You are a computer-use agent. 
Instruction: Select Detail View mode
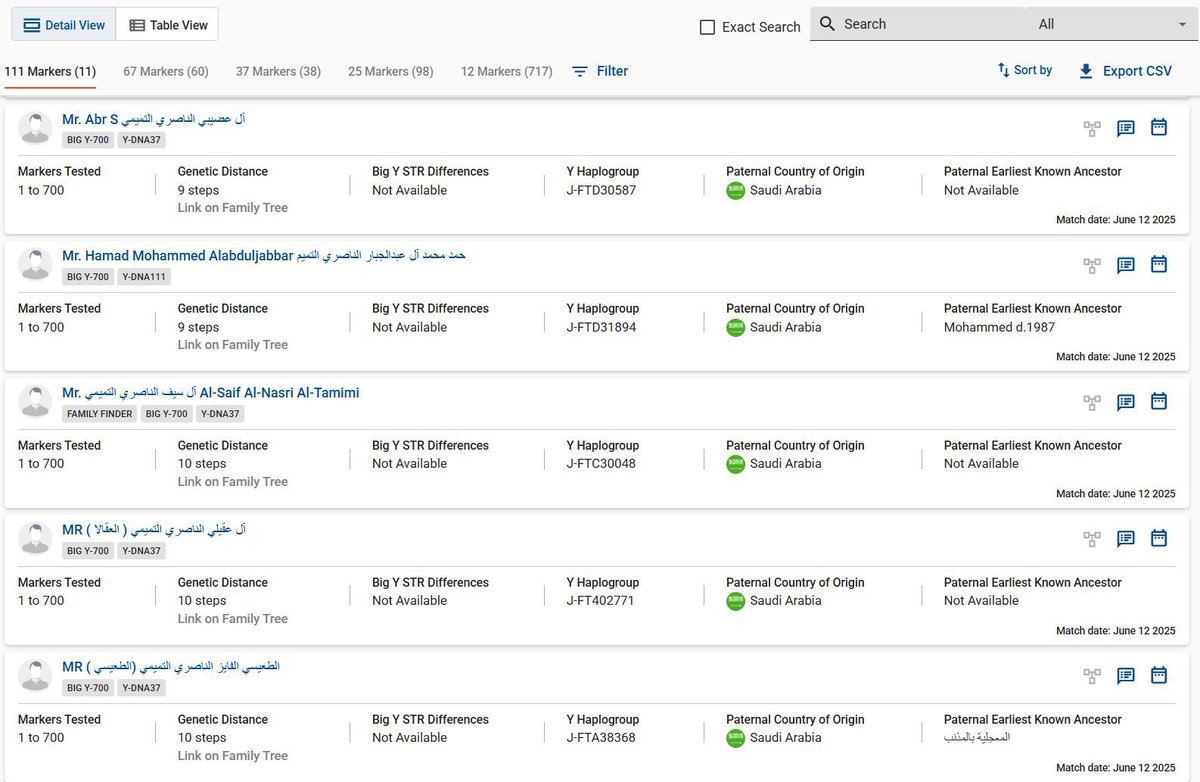pos(64,25)
